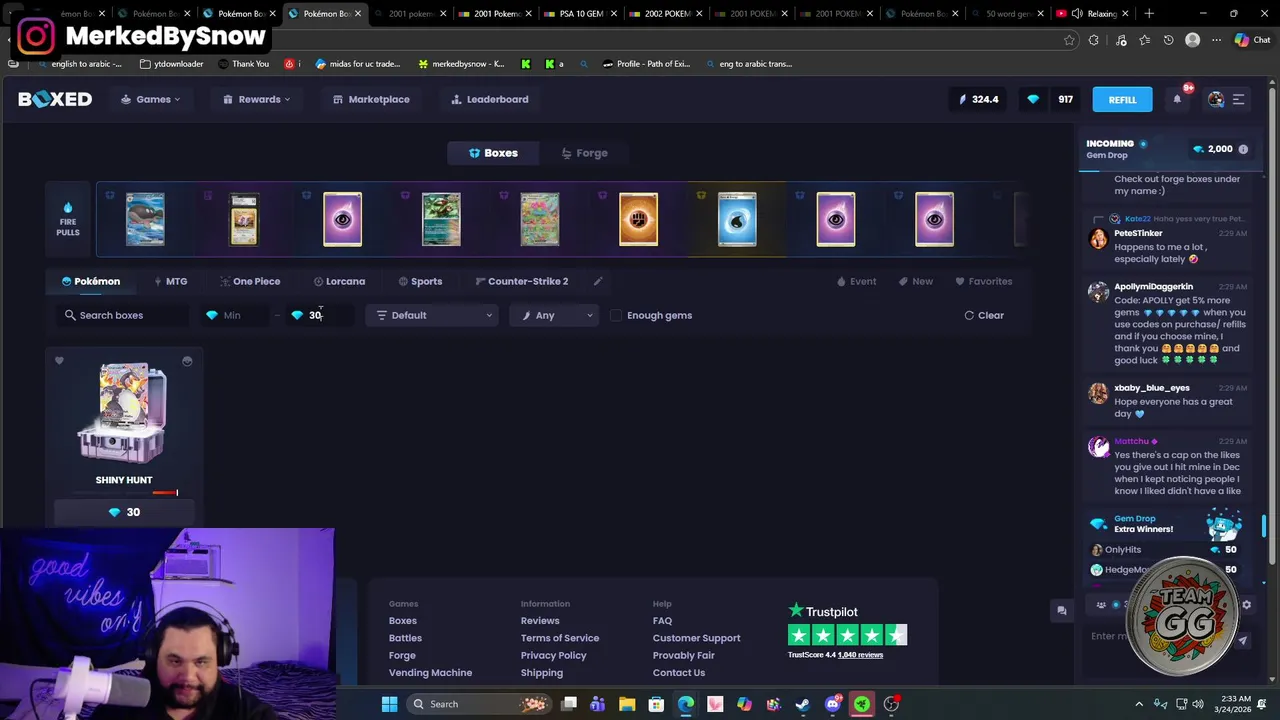Open a new browser tab
This screenshot has width=1280, height=720.
click(x=1149, y=14)
